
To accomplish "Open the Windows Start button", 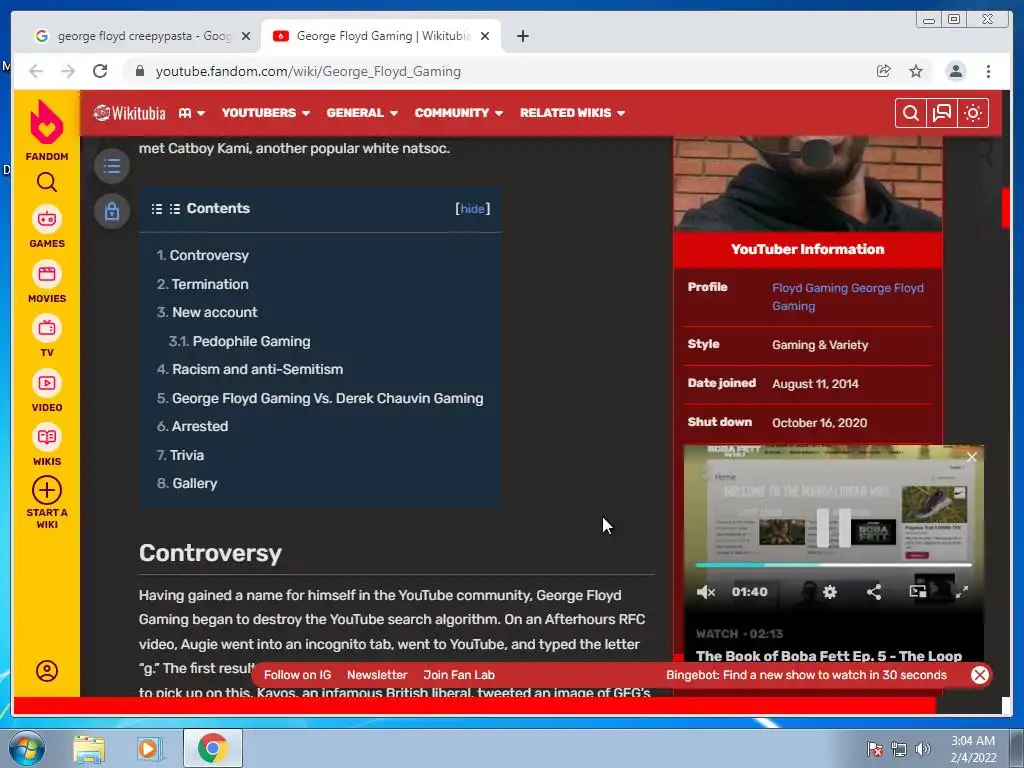I will (27, 748).
